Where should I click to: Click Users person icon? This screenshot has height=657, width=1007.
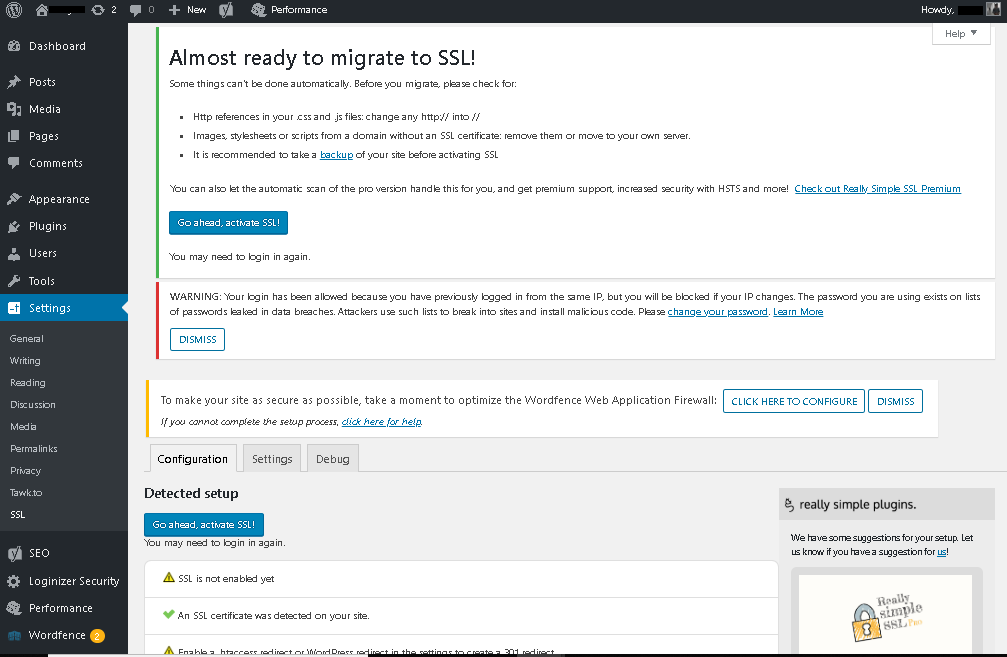(x=14, y=254)
